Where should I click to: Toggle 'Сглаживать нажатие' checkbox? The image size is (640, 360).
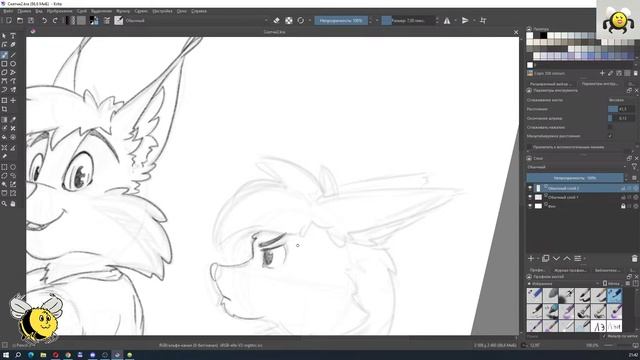[610, 127]
